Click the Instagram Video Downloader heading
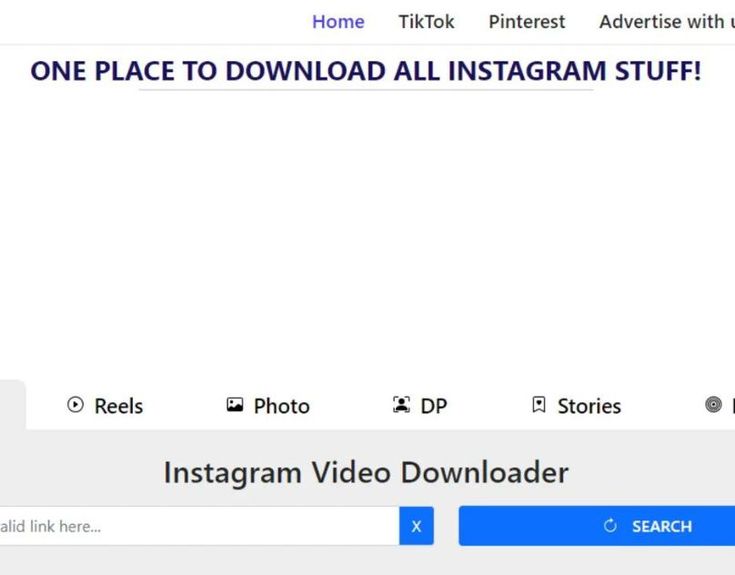735x575 pixels. pos(366,472)
